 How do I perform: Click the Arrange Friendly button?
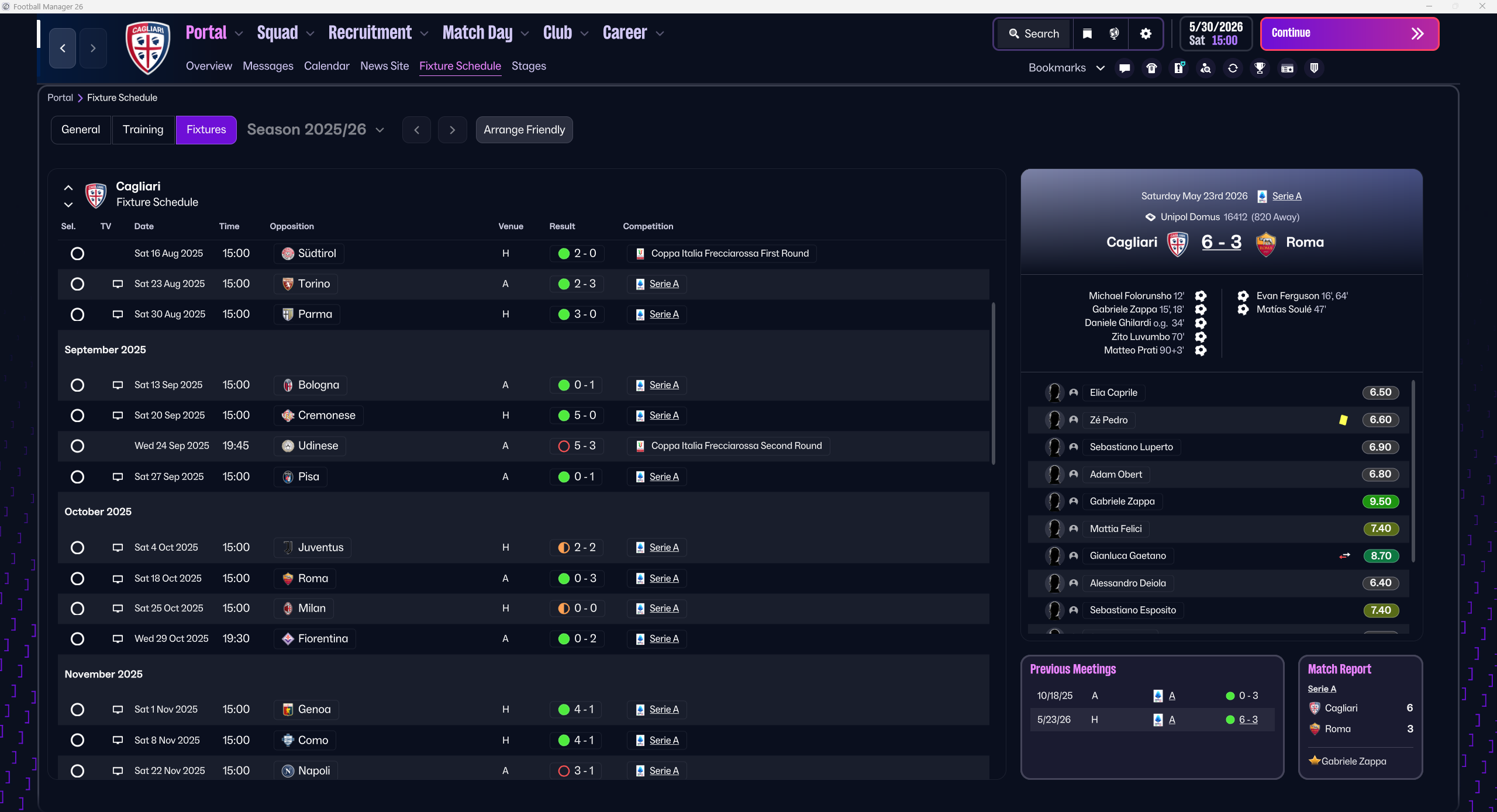point(524,130)
